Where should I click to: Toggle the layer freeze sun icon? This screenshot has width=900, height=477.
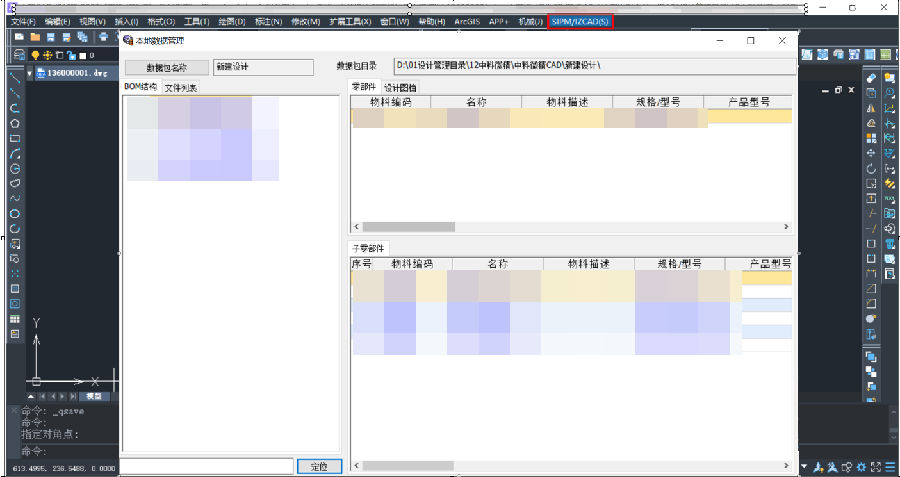pos(47,55)
